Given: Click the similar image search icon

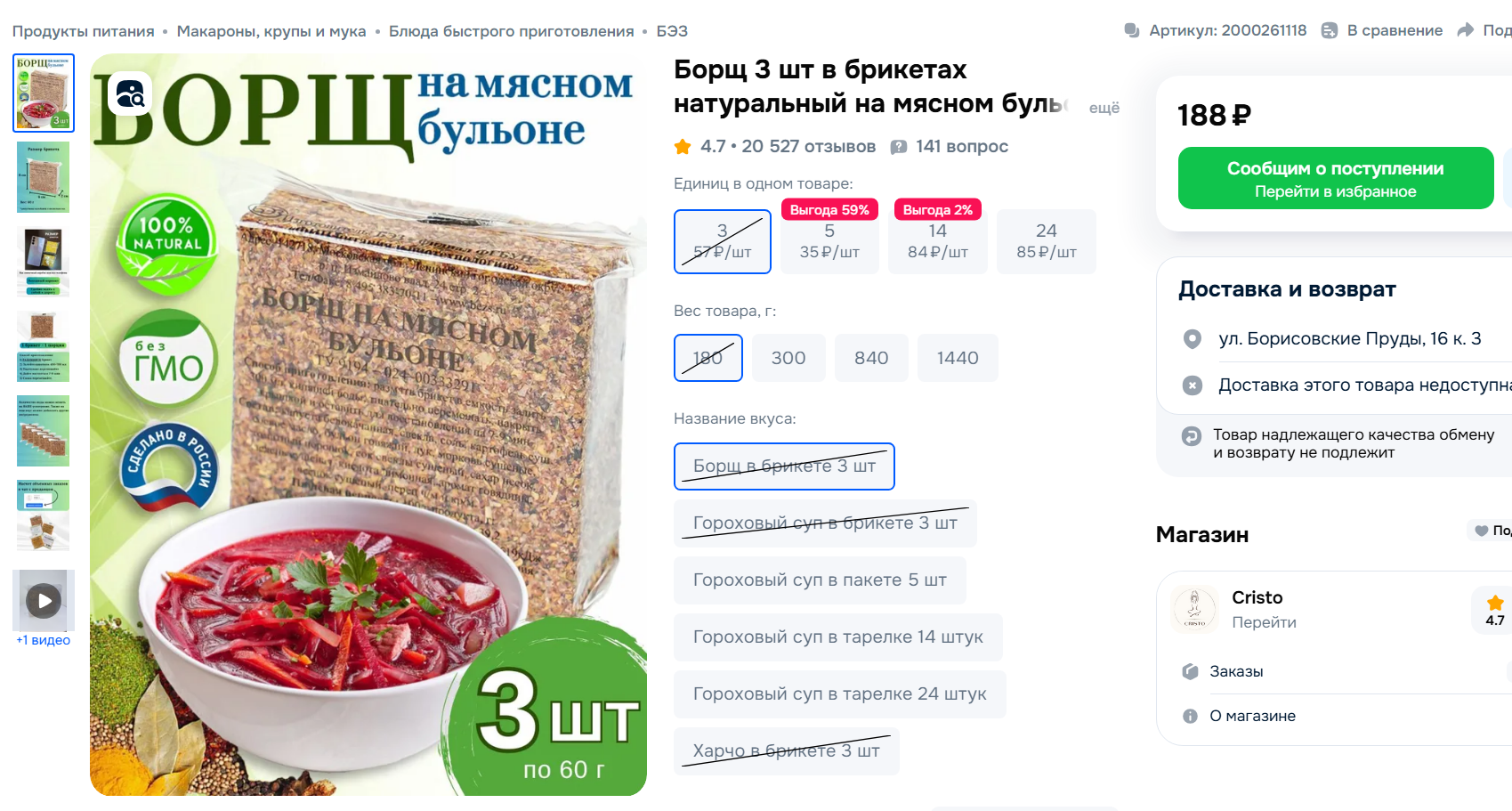Looking at the screenshot, I should point(130,93).
